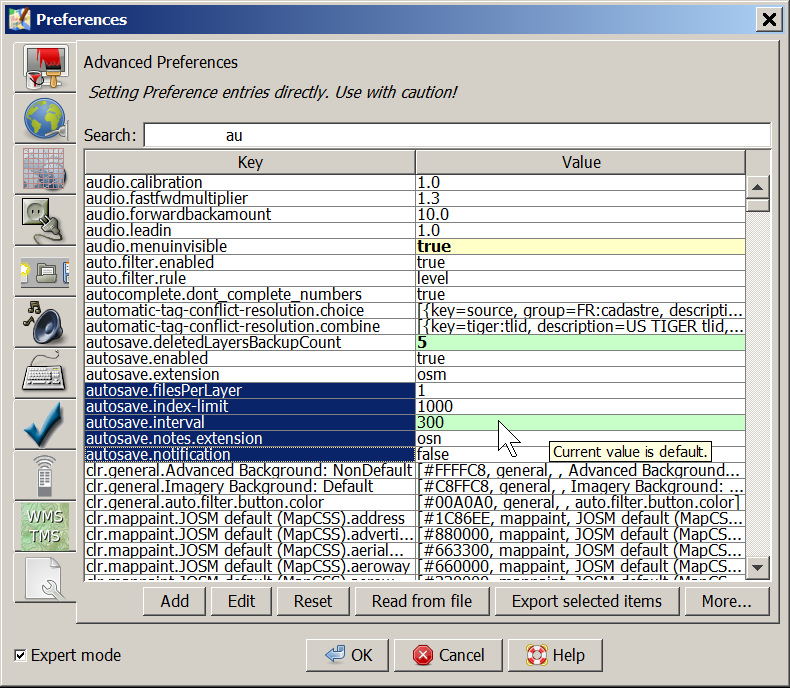Open WMS TMS imagery preferences
The image size is (790, 688).
coord(44,526)
